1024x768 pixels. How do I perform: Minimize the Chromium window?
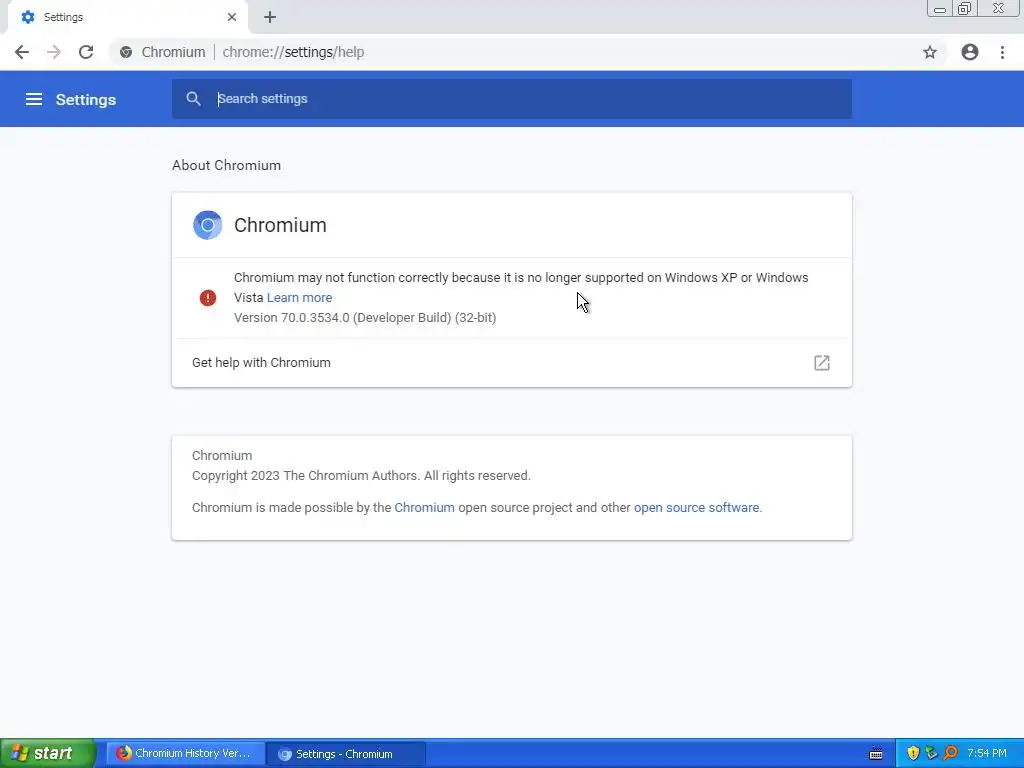(940, 9)
